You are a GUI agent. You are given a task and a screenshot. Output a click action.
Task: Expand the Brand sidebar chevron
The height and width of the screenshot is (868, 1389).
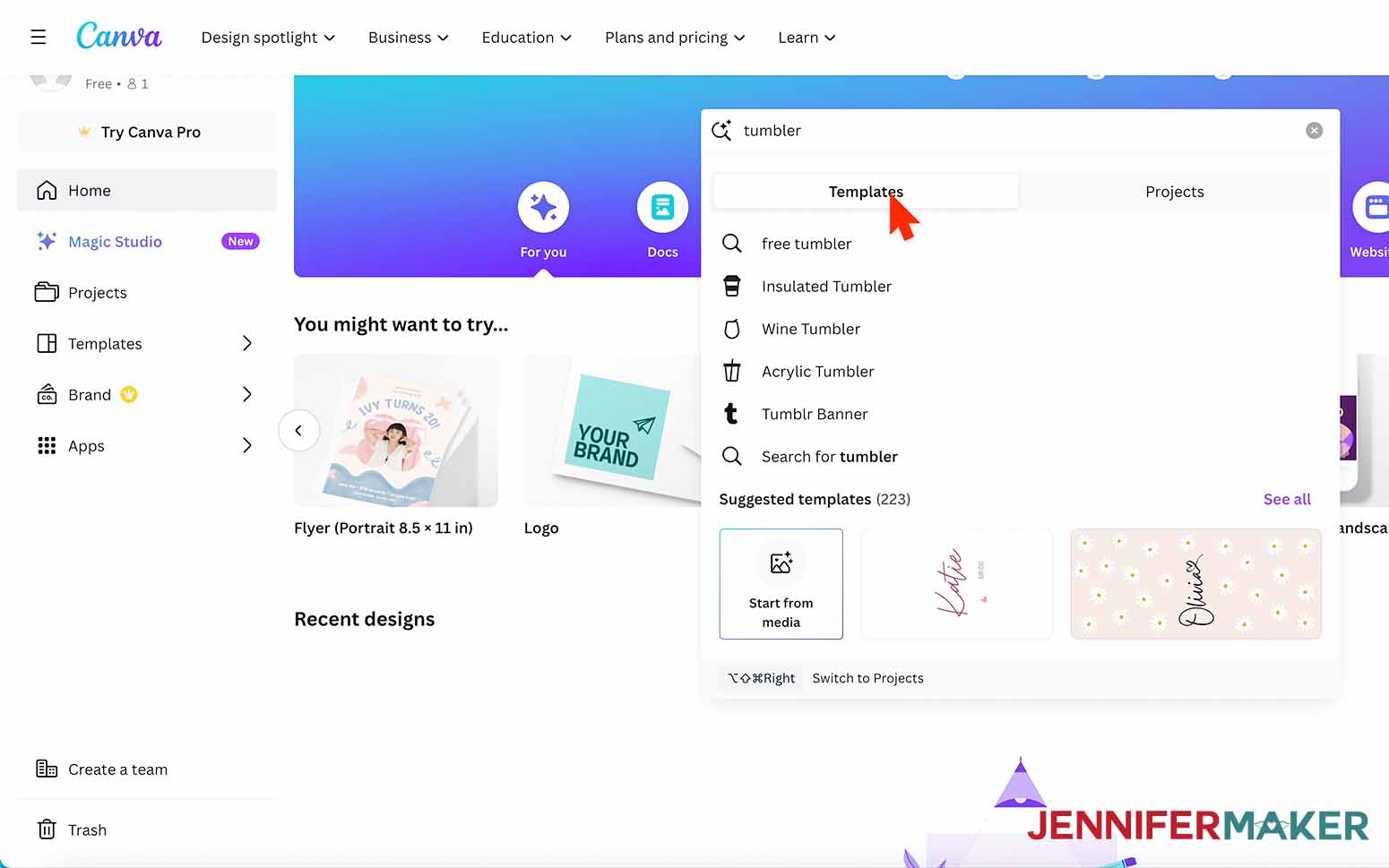pyautogui.click(x=247, y=395)
